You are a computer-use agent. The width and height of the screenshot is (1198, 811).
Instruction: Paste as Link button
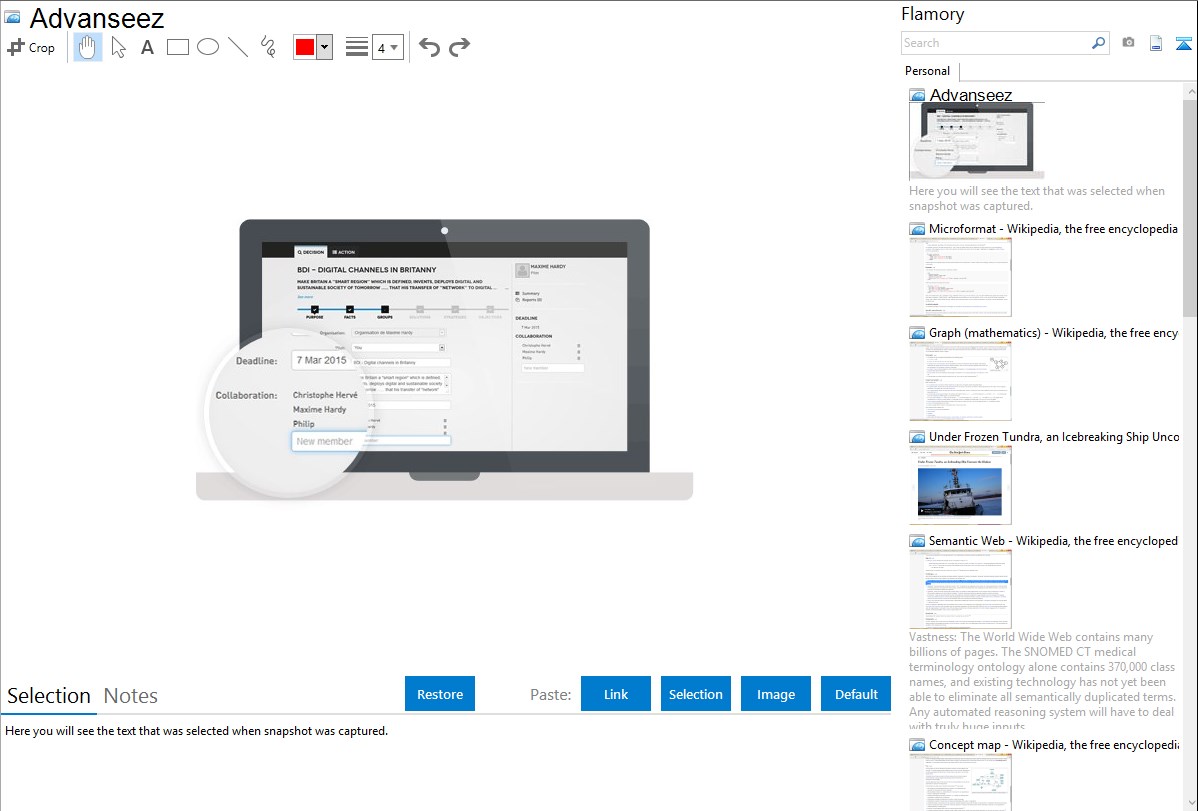(616, 694)
